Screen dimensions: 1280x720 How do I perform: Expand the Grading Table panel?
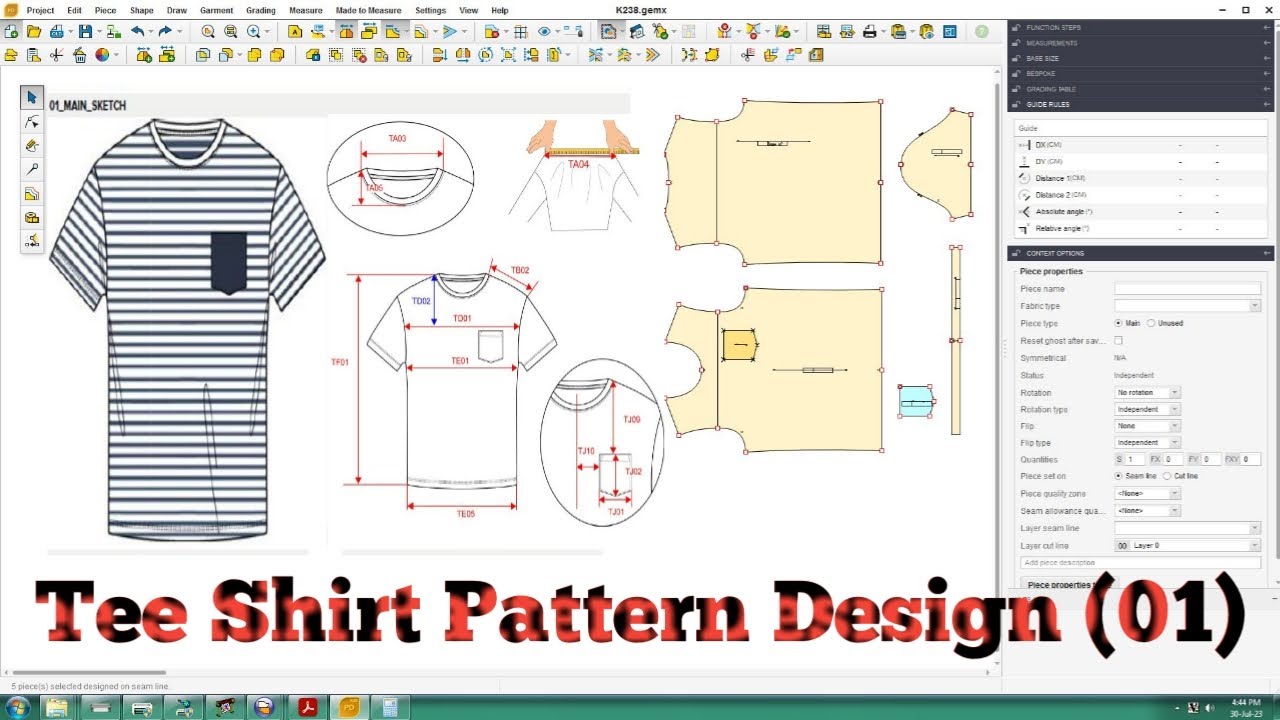tap(1140, 89)
